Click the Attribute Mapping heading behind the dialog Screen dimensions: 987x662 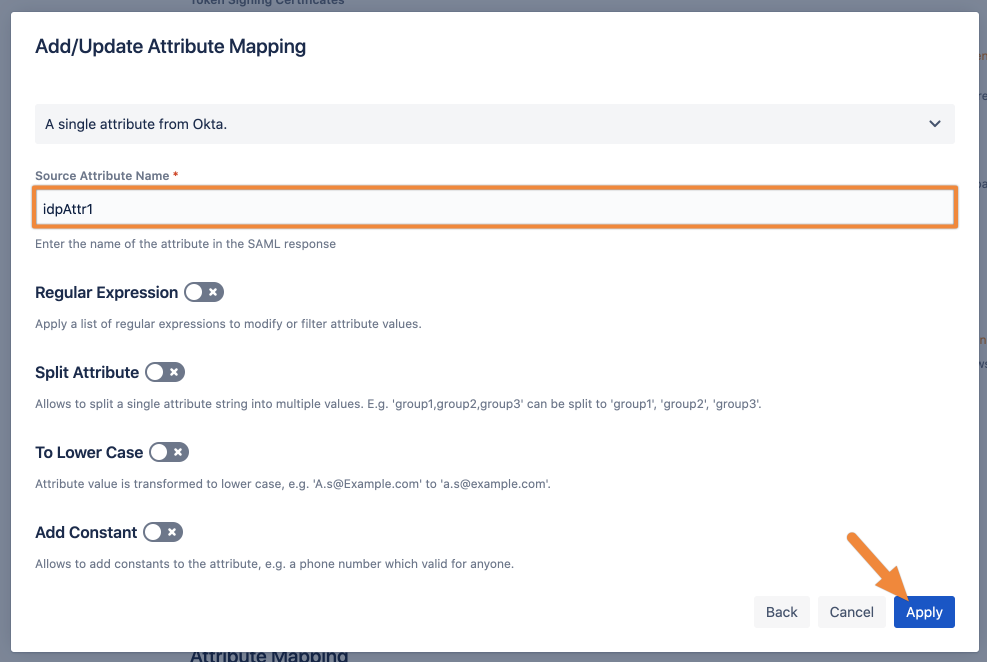269,656
